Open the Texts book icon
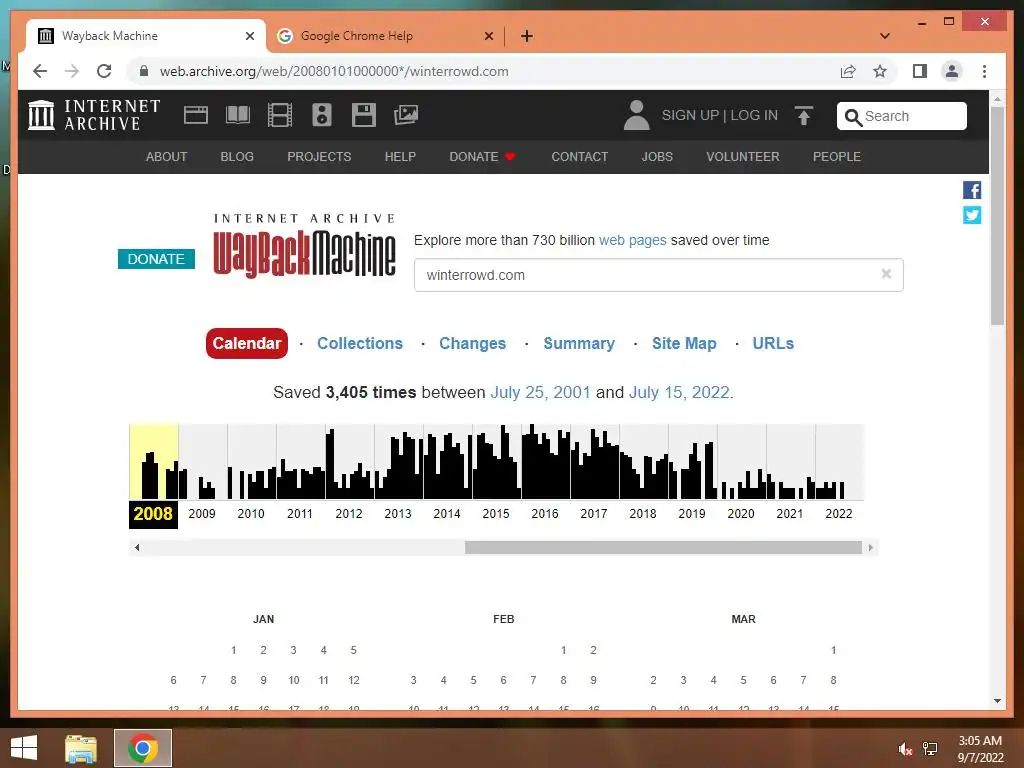1024x768 pixels. (238, 115)
